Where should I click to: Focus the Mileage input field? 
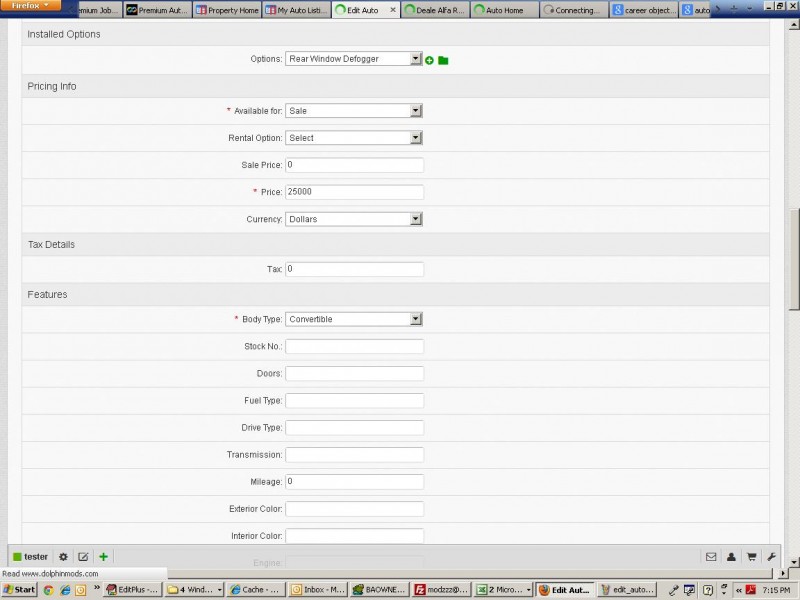354,482
